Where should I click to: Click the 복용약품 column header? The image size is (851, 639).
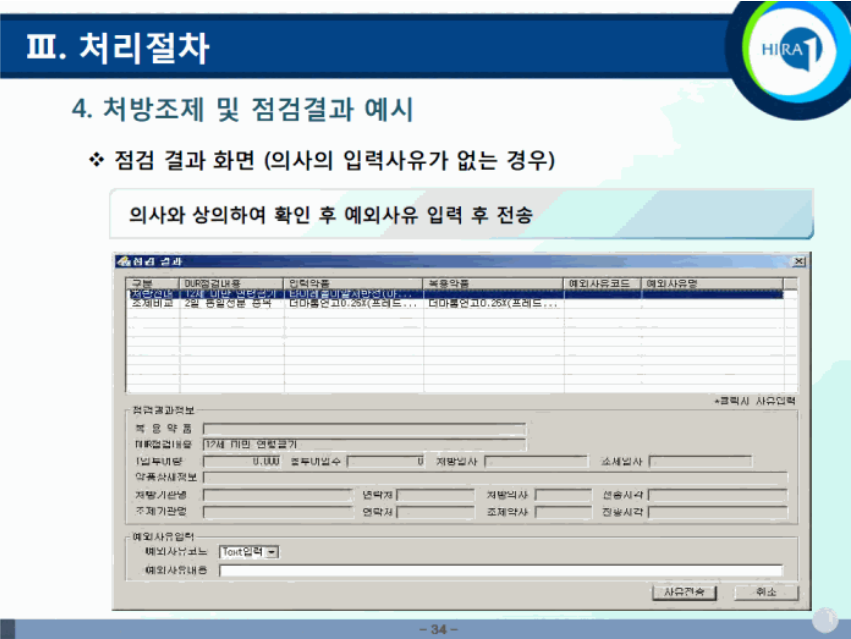tap(493, 283)
